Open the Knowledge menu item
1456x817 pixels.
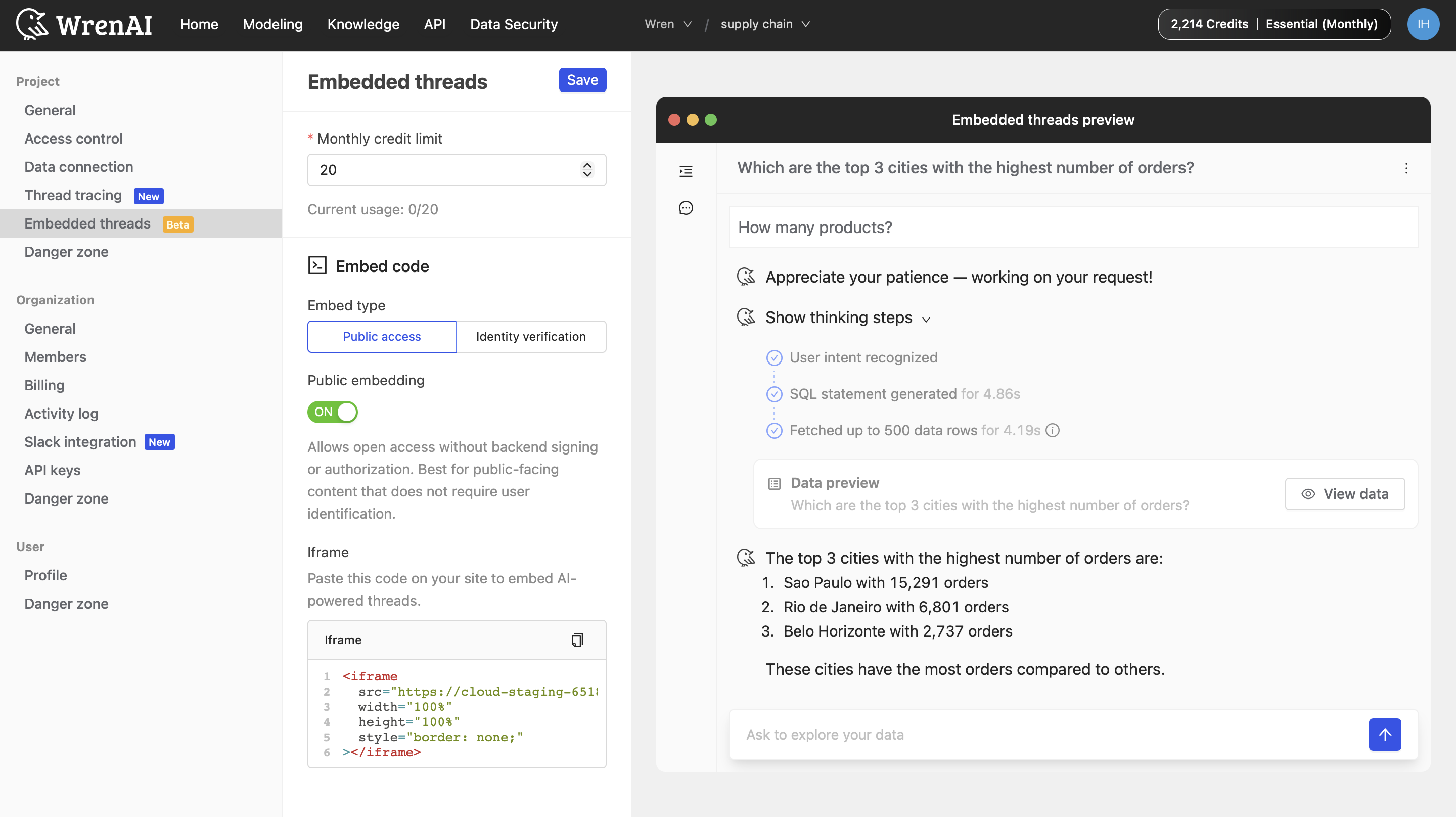pos(363,24)
